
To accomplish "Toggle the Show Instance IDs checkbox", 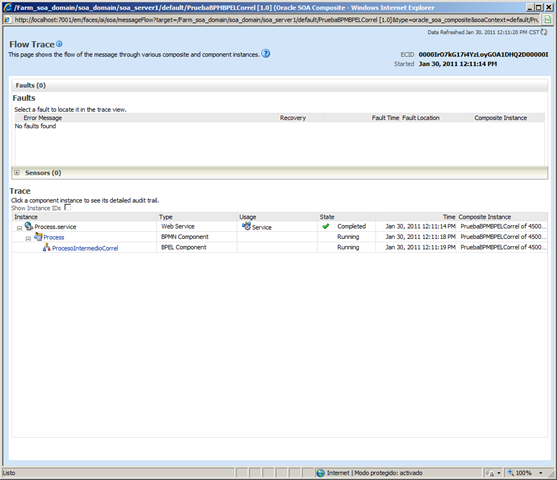I will [x=67, y=207].
